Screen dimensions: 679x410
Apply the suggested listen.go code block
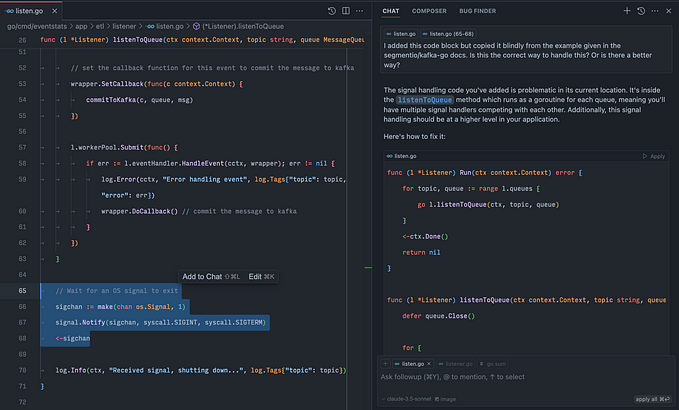click(654, 156)
